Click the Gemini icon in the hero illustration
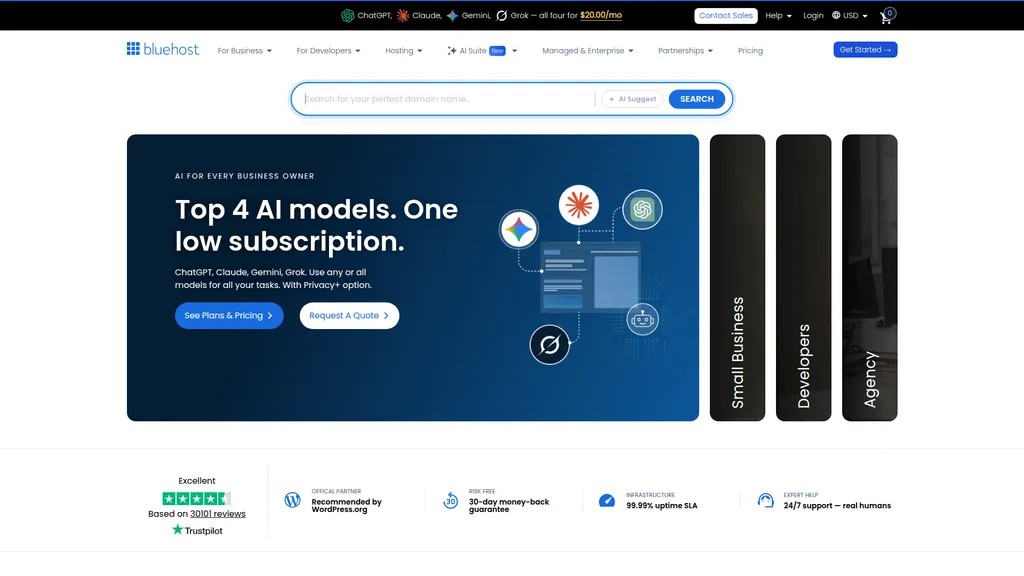1024x576 pixels. [519, 230]
